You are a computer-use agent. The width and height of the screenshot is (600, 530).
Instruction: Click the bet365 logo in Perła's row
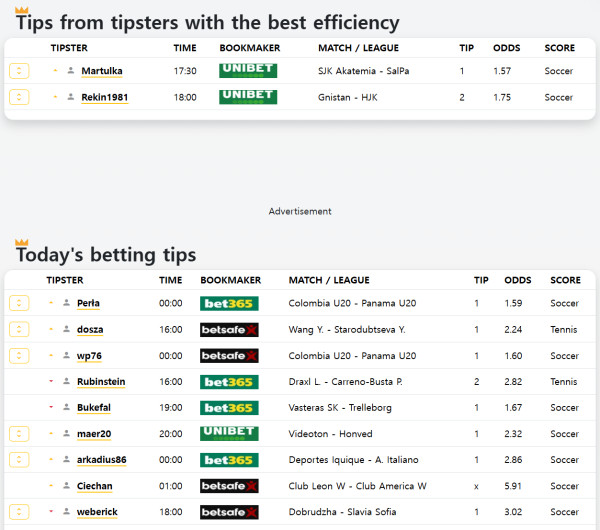click(229, 303)
